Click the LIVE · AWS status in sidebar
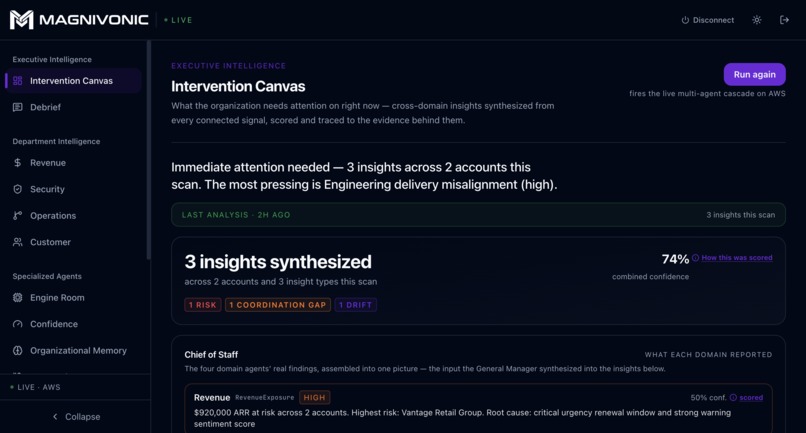The width and height of the screenshot is (806, 433). (35, 387)
